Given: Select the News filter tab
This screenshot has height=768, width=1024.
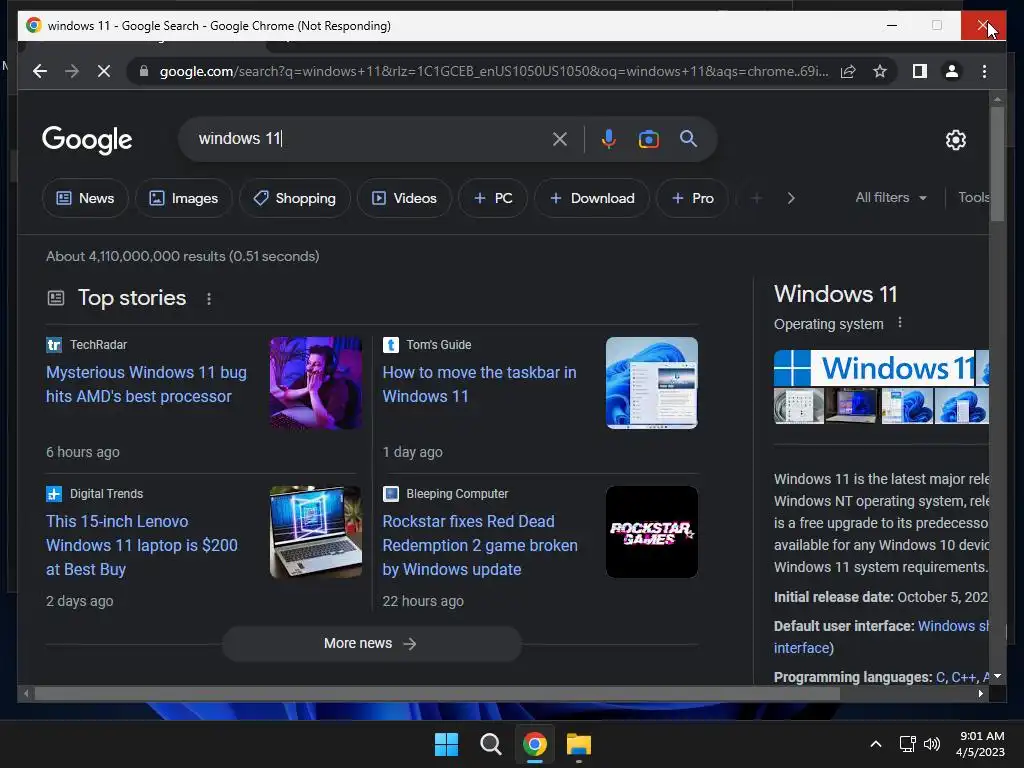Looking at the screenshot, I should (85, 198).
